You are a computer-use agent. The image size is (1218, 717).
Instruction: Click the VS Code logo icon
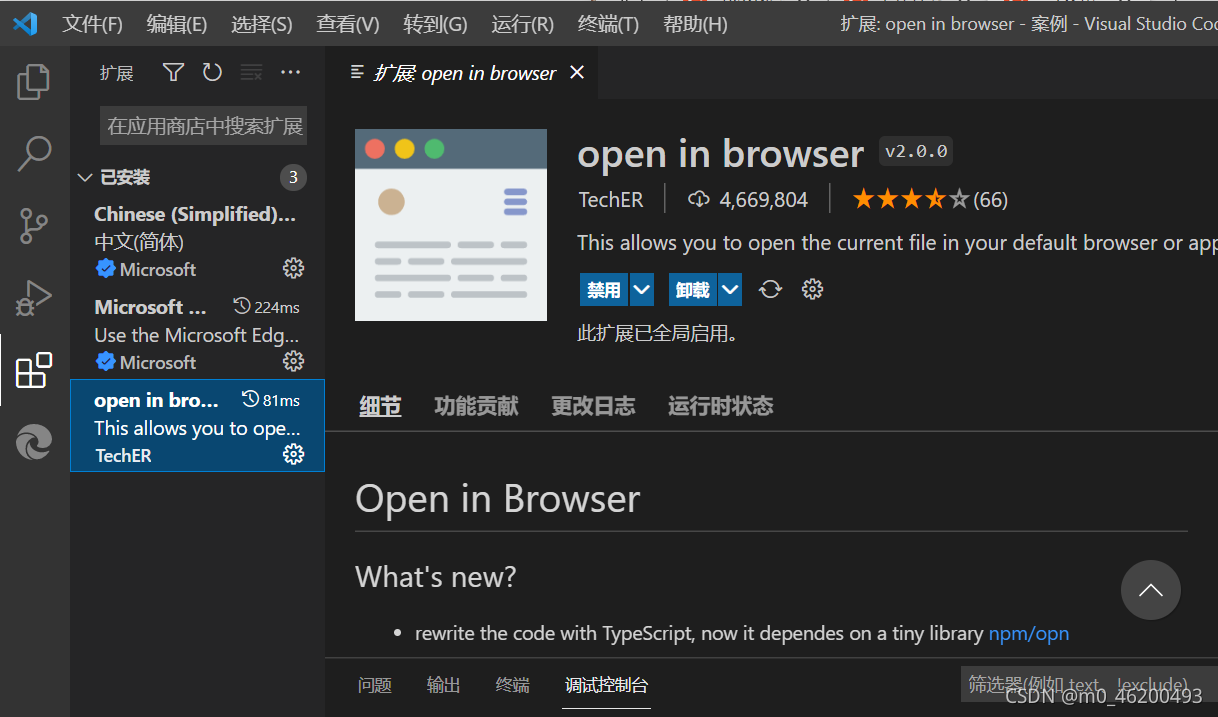click(24, 23)
